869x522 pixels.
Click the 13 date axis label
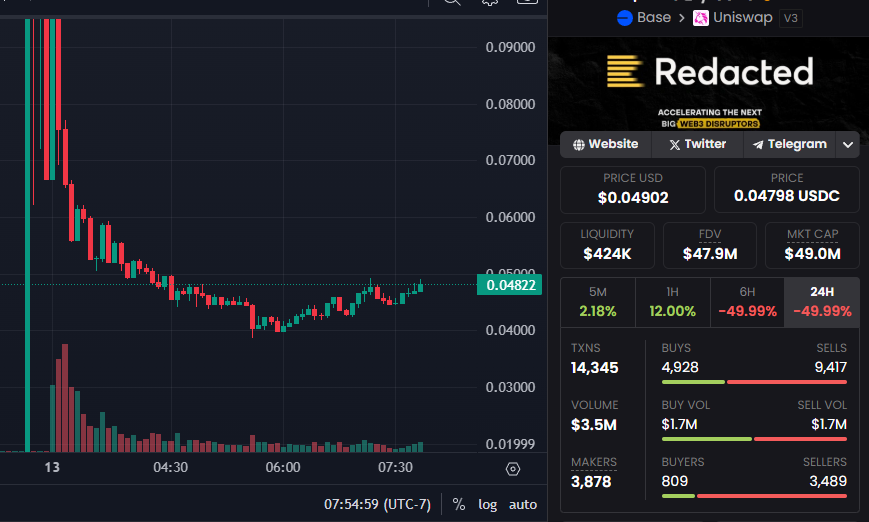coord(52,468)
